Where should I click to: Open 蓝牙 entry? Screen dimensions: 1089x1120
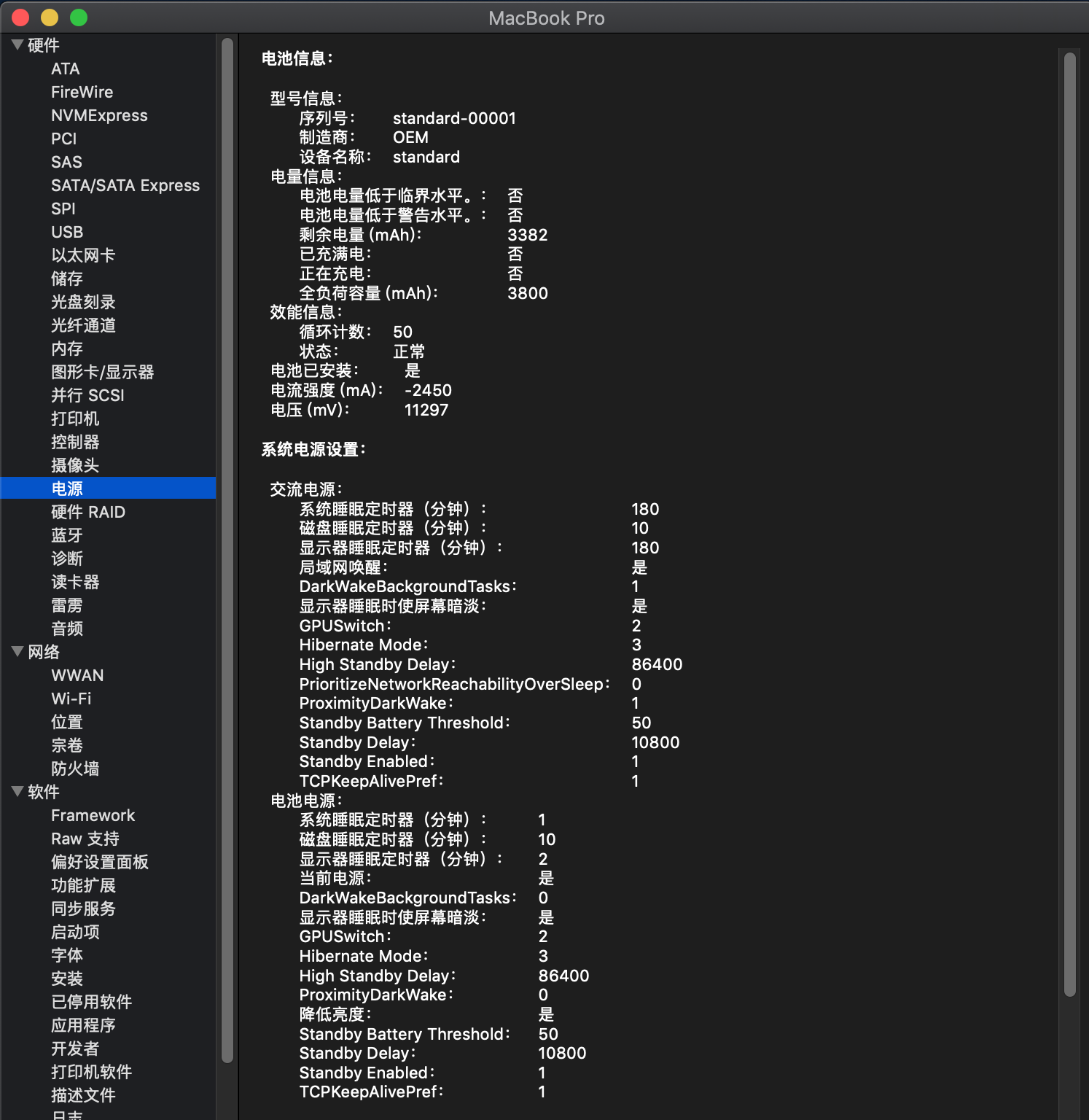coord(67,535)
